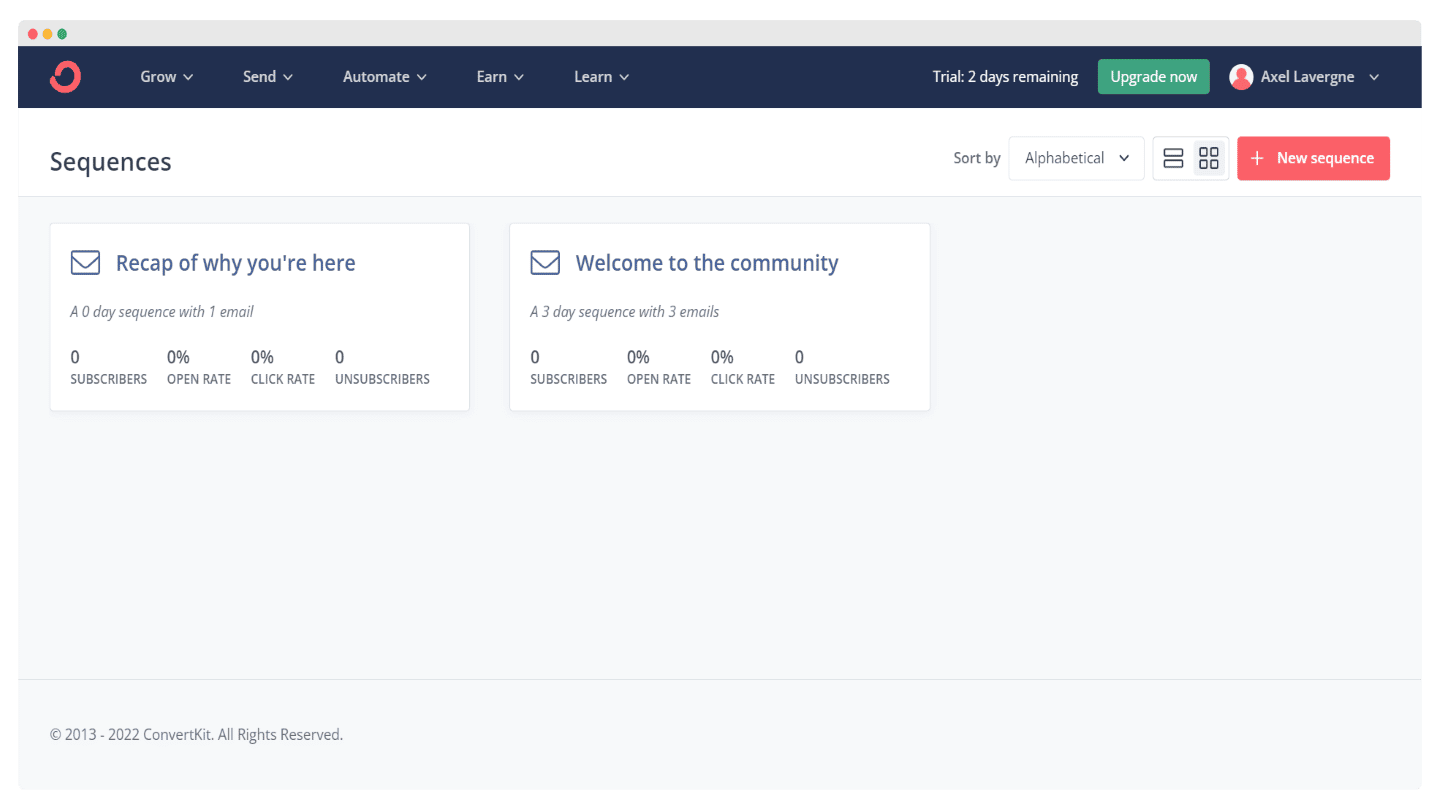Switch to grid view layout
Screen dimensions: 1440x810
(x=1209, y=158)
